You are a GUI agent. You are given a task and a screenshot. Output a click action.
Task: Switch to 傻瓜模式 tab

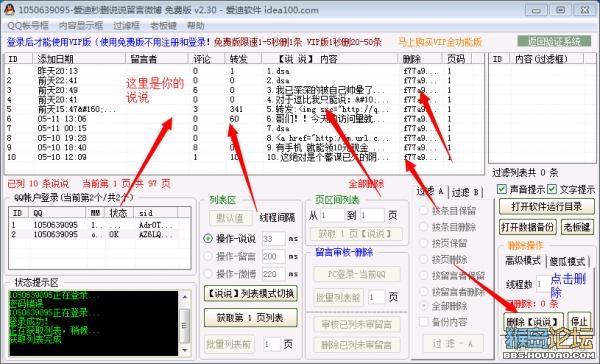tap(567, 261)
